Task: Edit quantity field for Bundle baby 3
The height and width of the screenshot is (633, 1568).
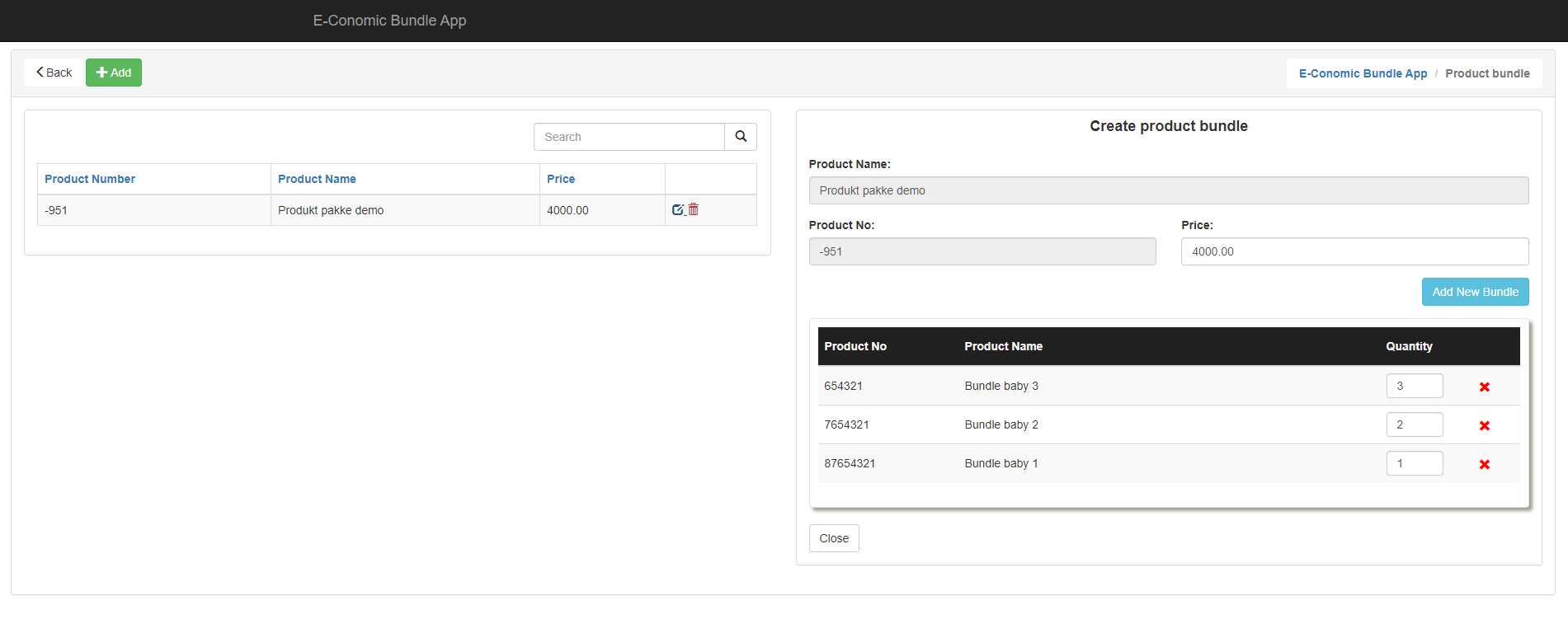Action: coord(1414,386)
